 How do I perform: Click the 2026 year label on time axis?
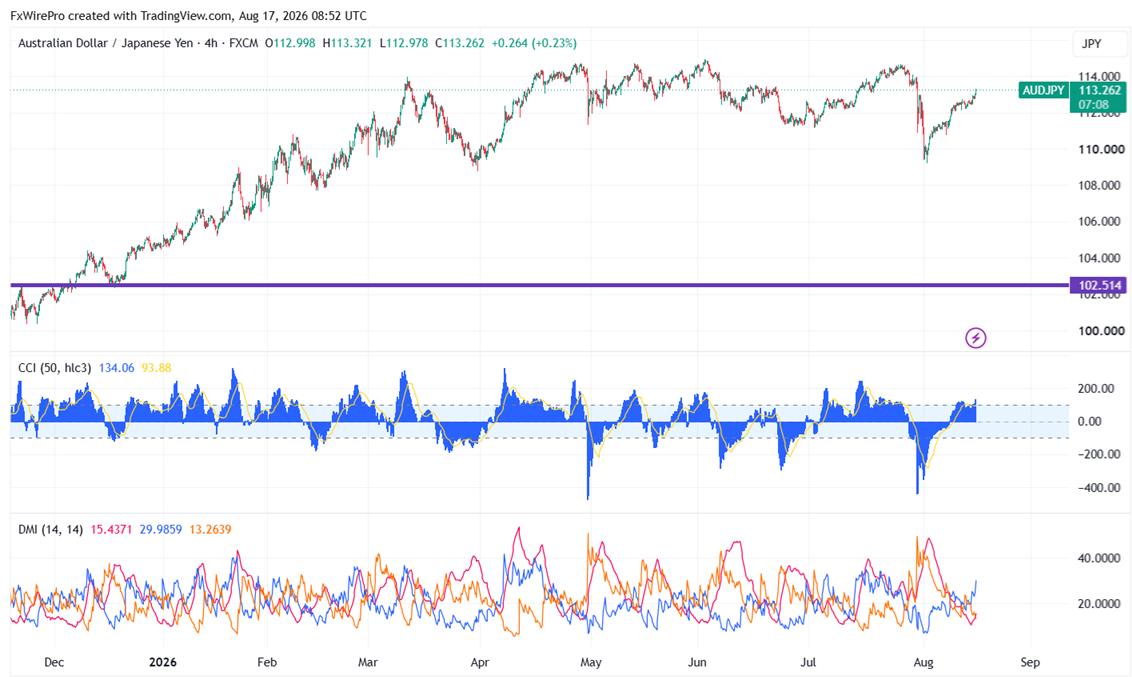tap(162, 662)
